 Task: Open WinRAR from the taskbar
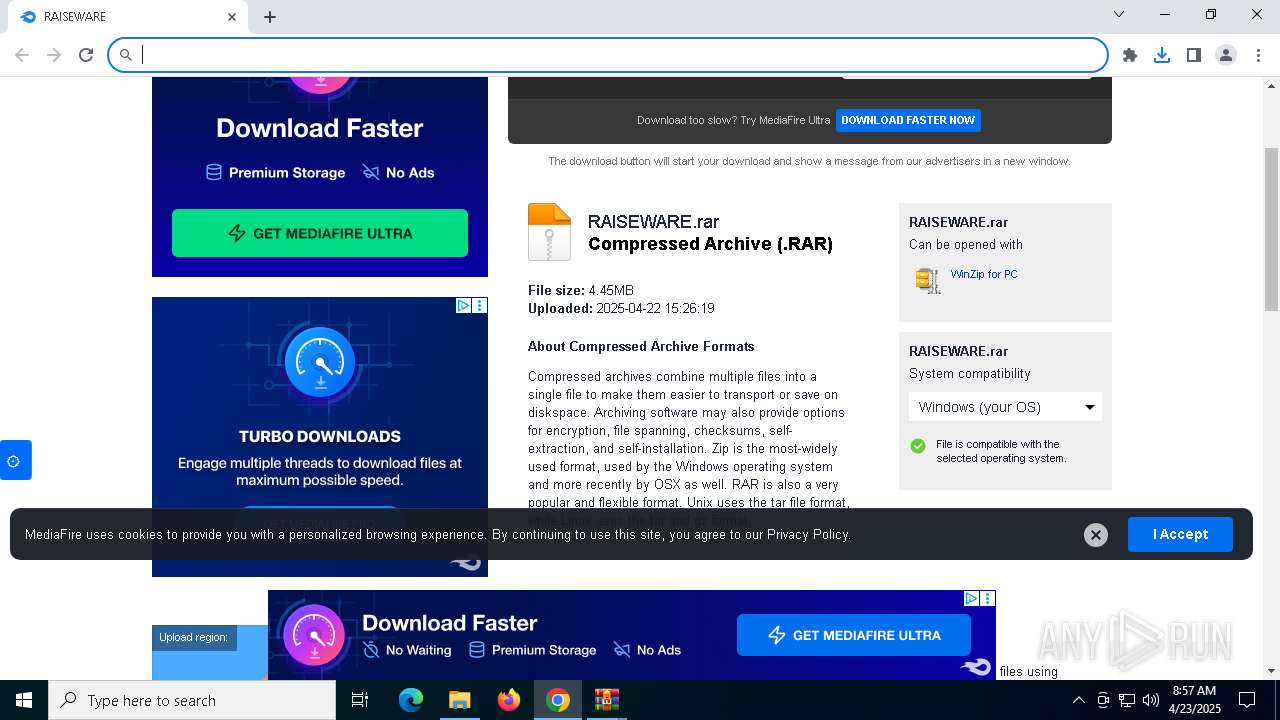tap(607, 700)
